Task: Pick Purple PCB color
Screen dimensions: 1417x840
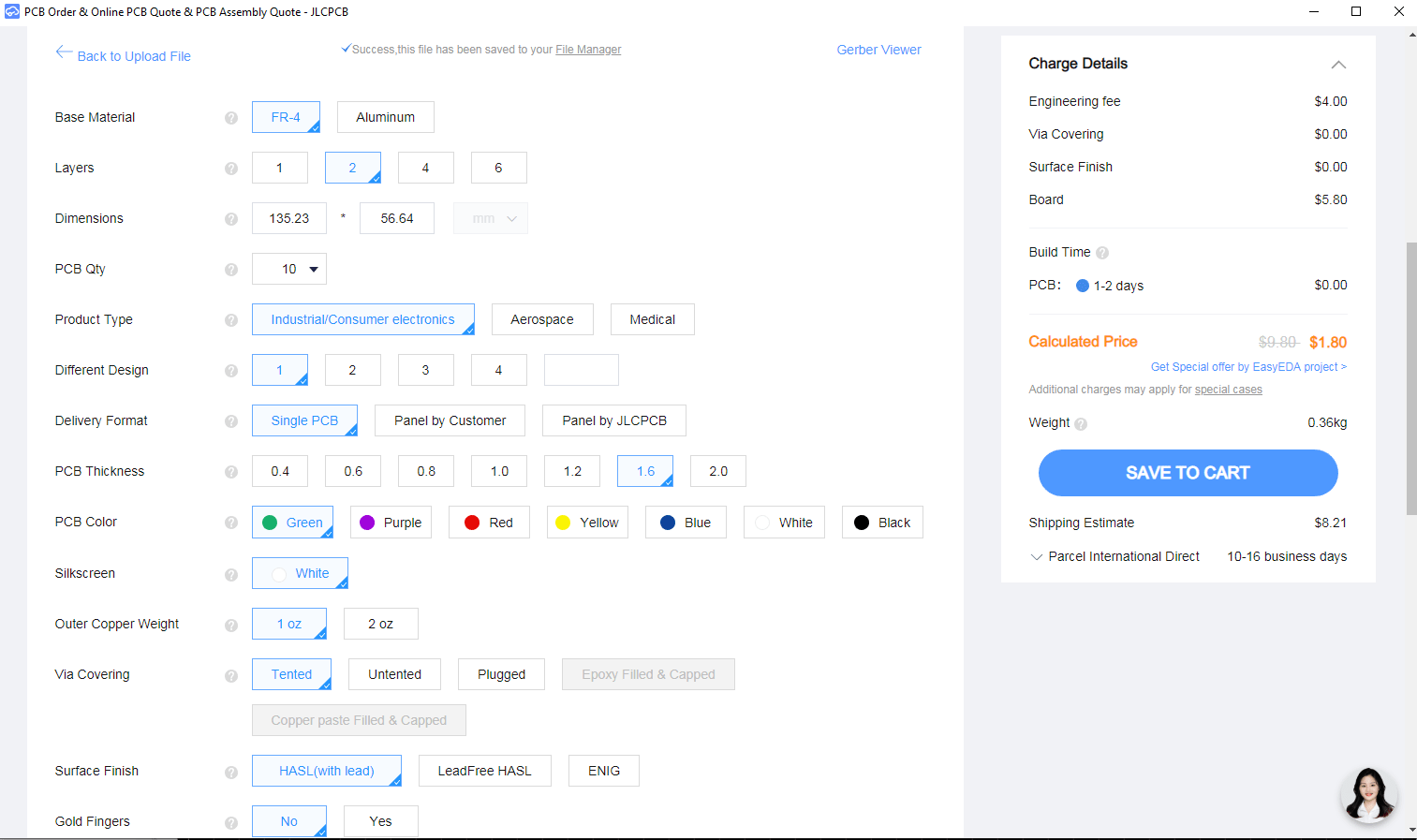Action: click(x=391, y=523)
